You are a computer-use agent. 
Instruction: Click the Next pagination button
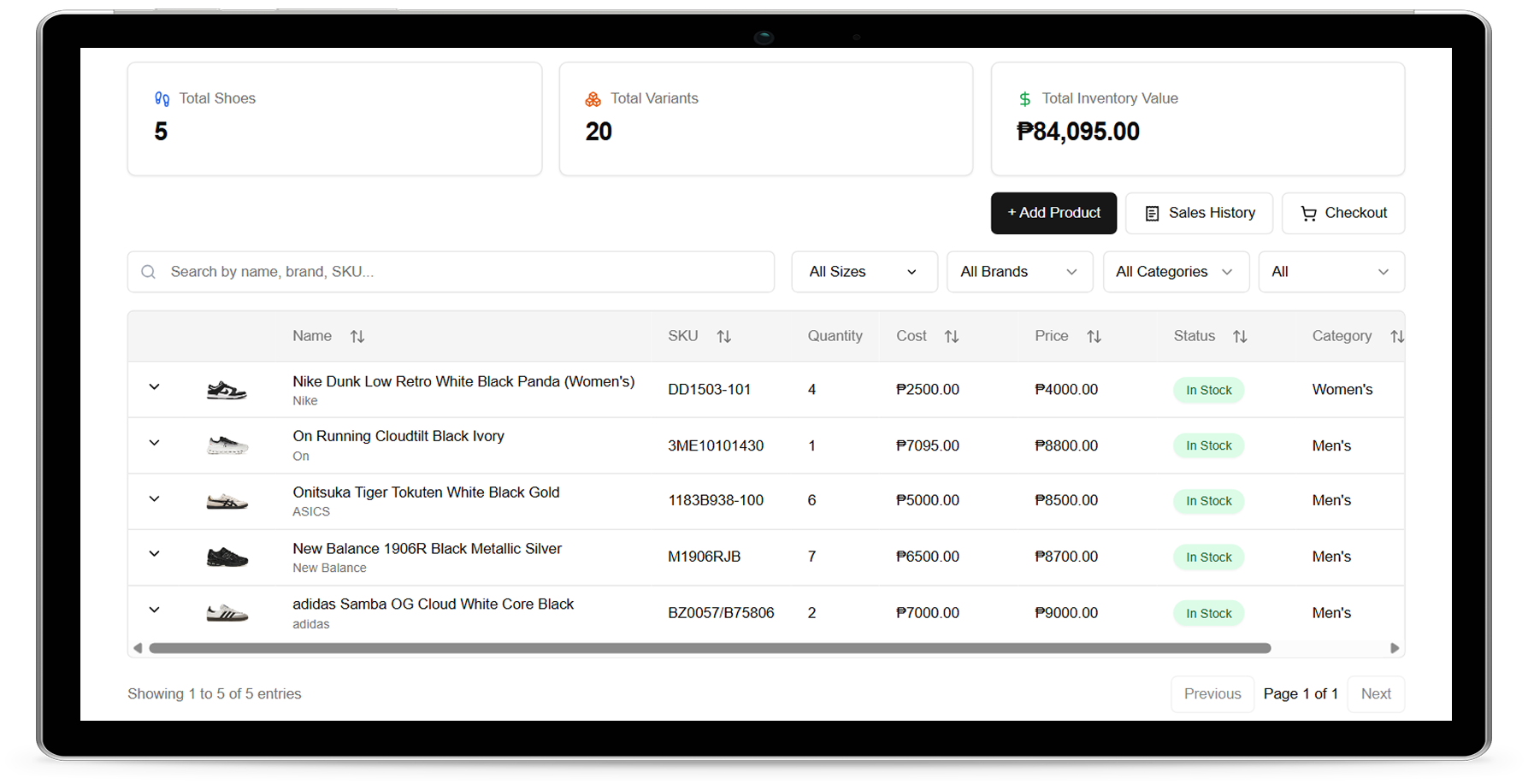pos(1376,693)
